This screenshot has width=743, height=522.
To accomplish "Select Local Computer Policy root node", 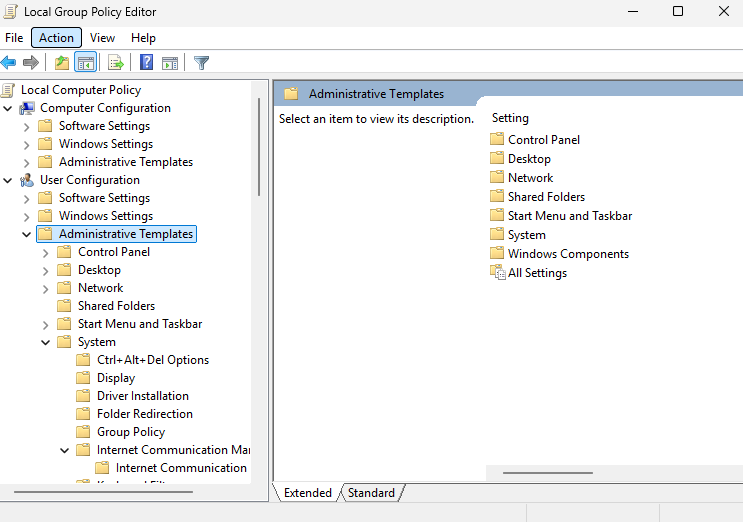I will point(81,90).
